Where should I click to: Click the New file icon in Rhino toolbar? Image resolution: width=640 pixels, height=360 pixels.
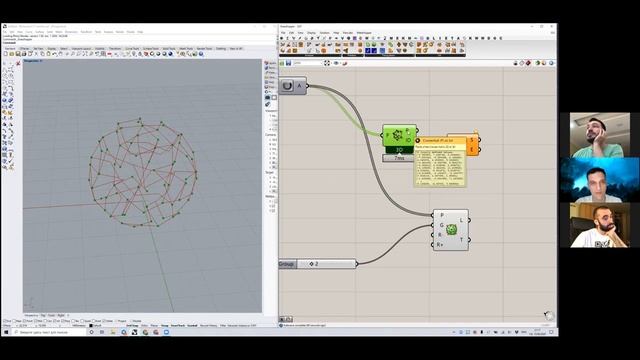click(6, 54)
